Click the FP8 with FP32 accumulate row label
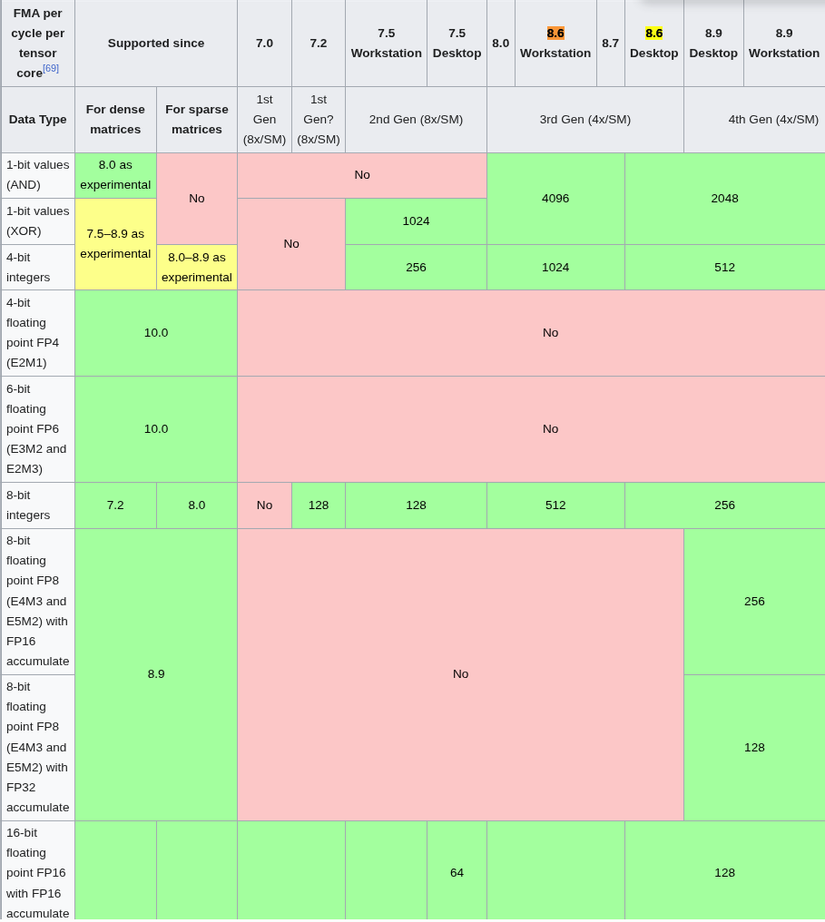 38,747
